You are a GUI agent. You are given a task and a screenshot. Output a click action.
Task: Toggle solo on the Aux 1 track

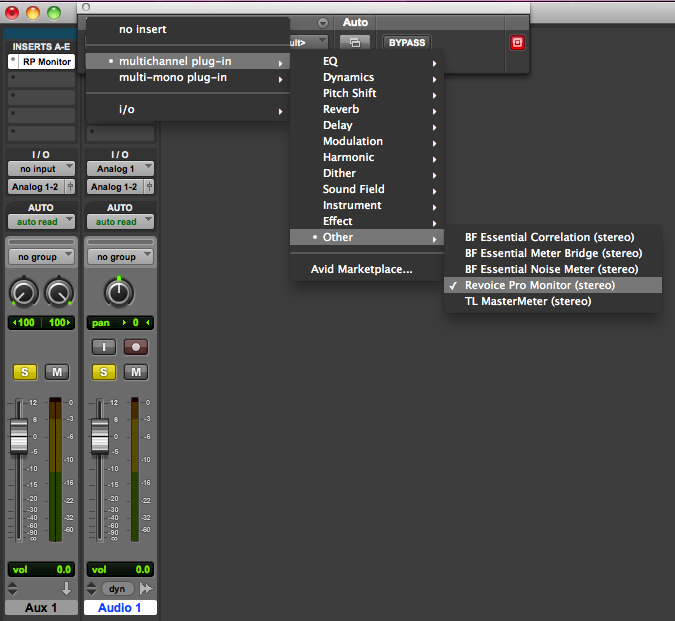23,372
